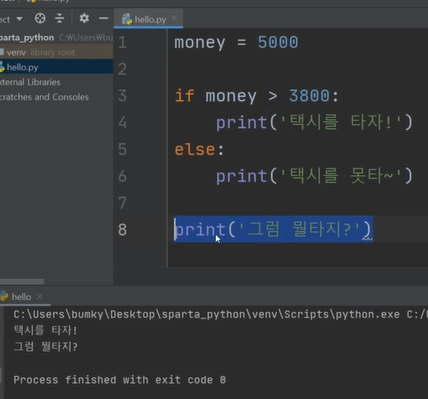
Task: Click the Python icon on hello.py tab
Action: (127, 19)
